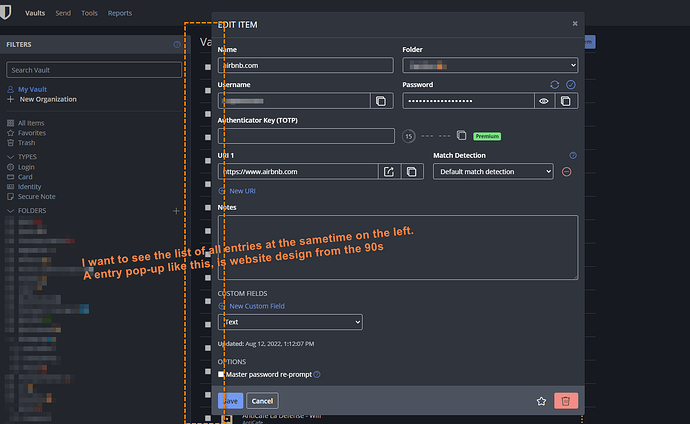690x424 pixels.
Task: Save the edited item
Action: pyautogui.click(x=230, y=401)
